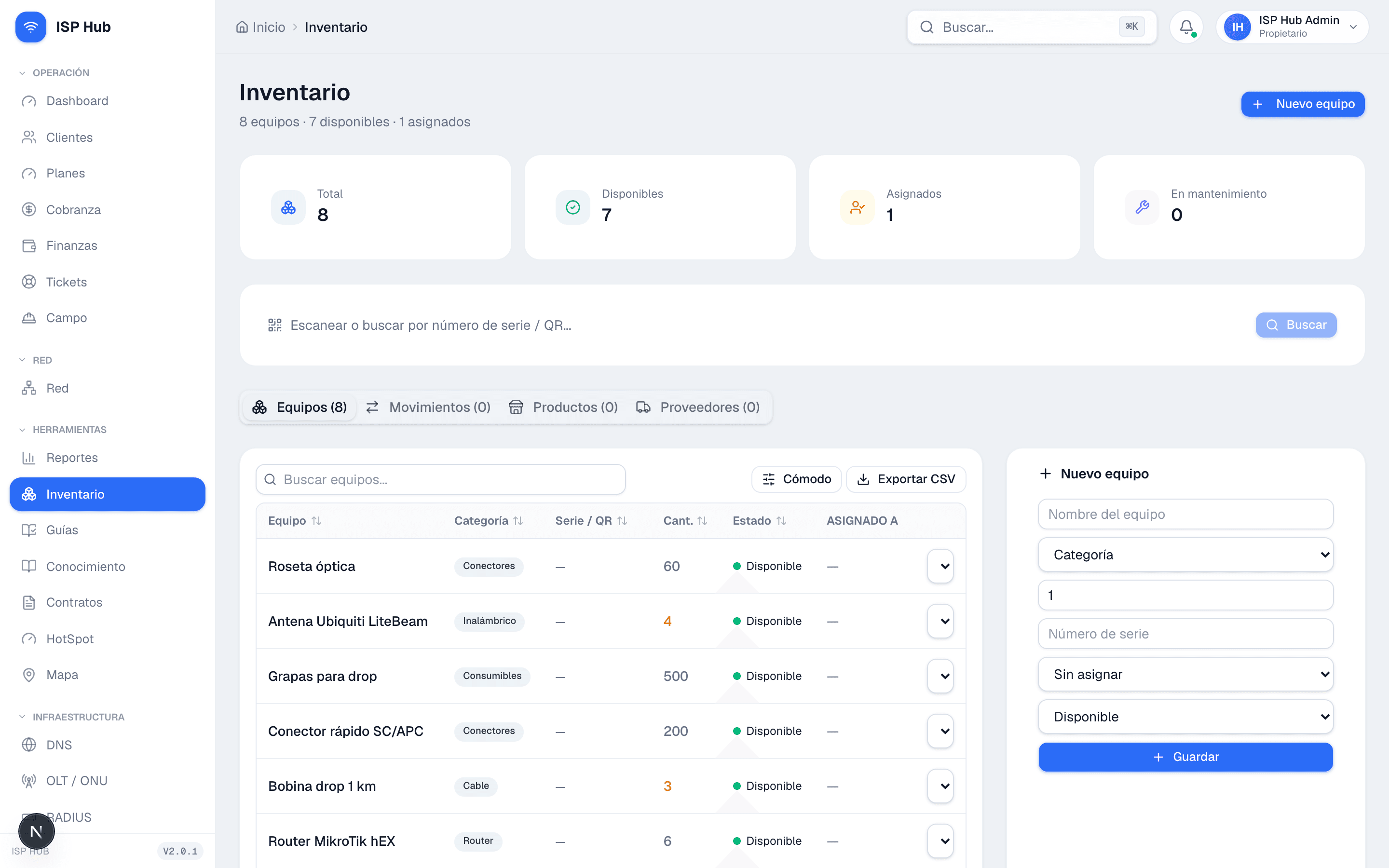
Task: Switch to the Equipos (8) tab
Action: click(300, 407)
